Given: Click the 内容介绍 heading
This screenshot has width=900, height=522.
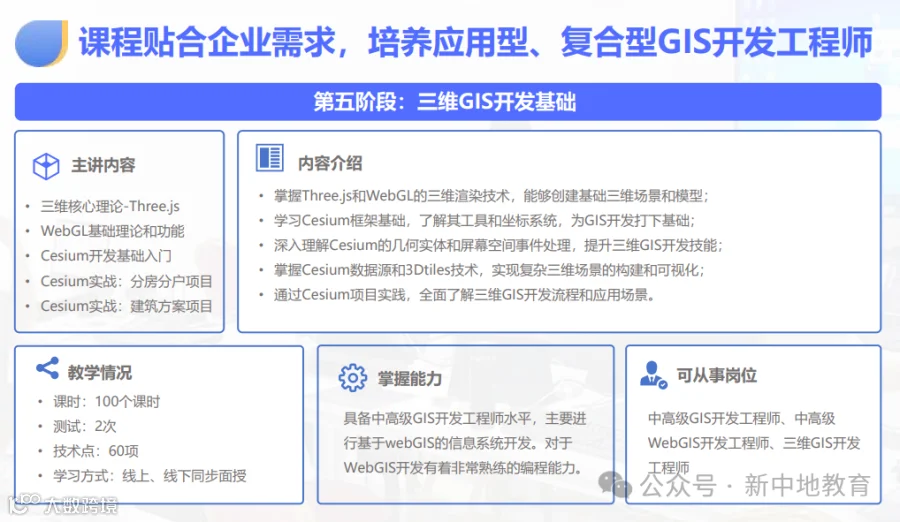Looking at the screenshot, I should 330,163.
